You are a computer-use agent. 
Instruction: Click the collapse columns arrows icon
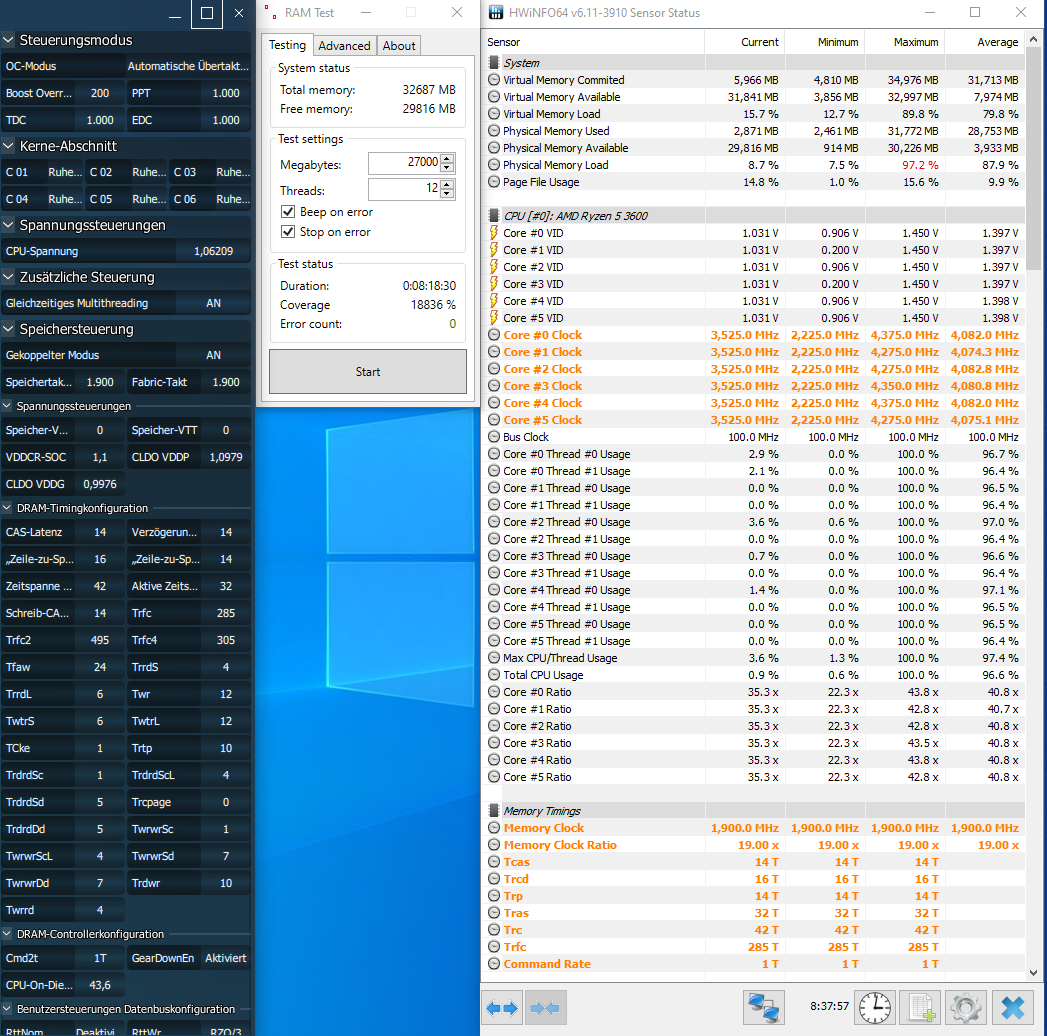coord(546,1008)
